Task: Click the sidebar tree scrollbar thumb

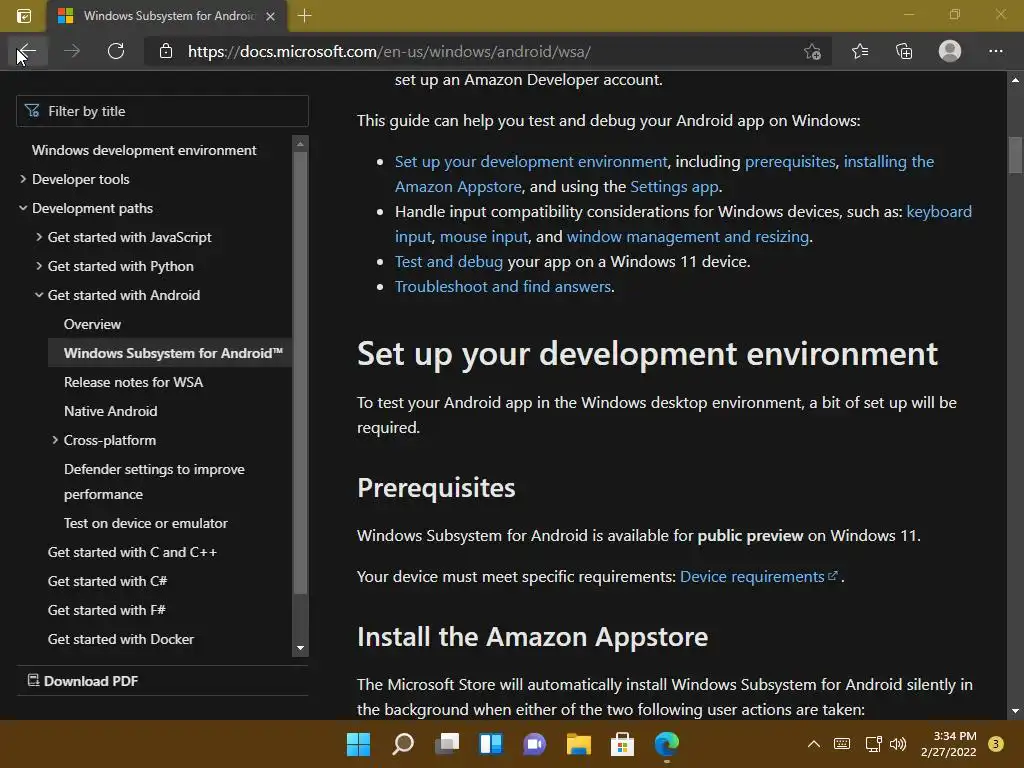Action: [x=300, y=372]
